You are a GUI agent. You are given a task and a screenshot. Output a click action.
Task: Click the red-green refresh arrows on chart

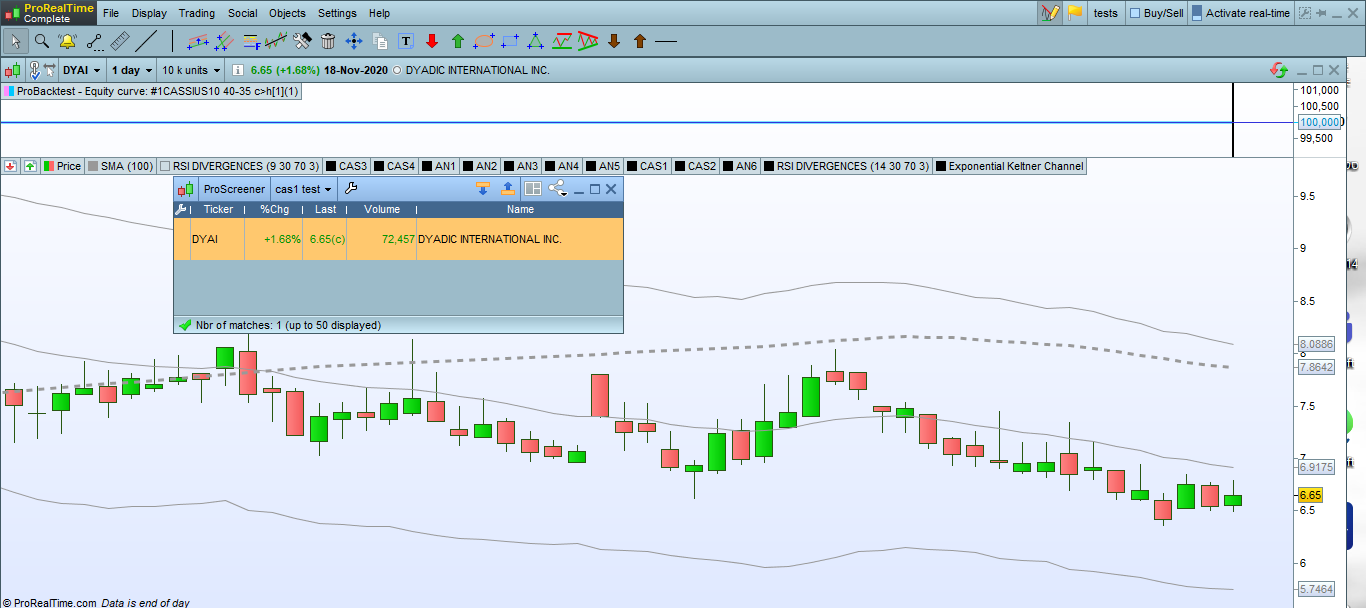1278,70
